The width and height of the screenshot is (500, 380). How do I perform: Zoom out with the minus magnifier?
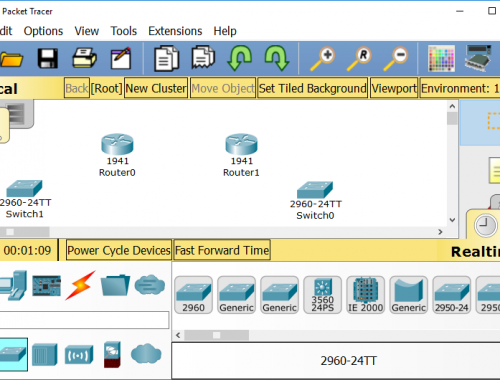click(x=396, y=59)
